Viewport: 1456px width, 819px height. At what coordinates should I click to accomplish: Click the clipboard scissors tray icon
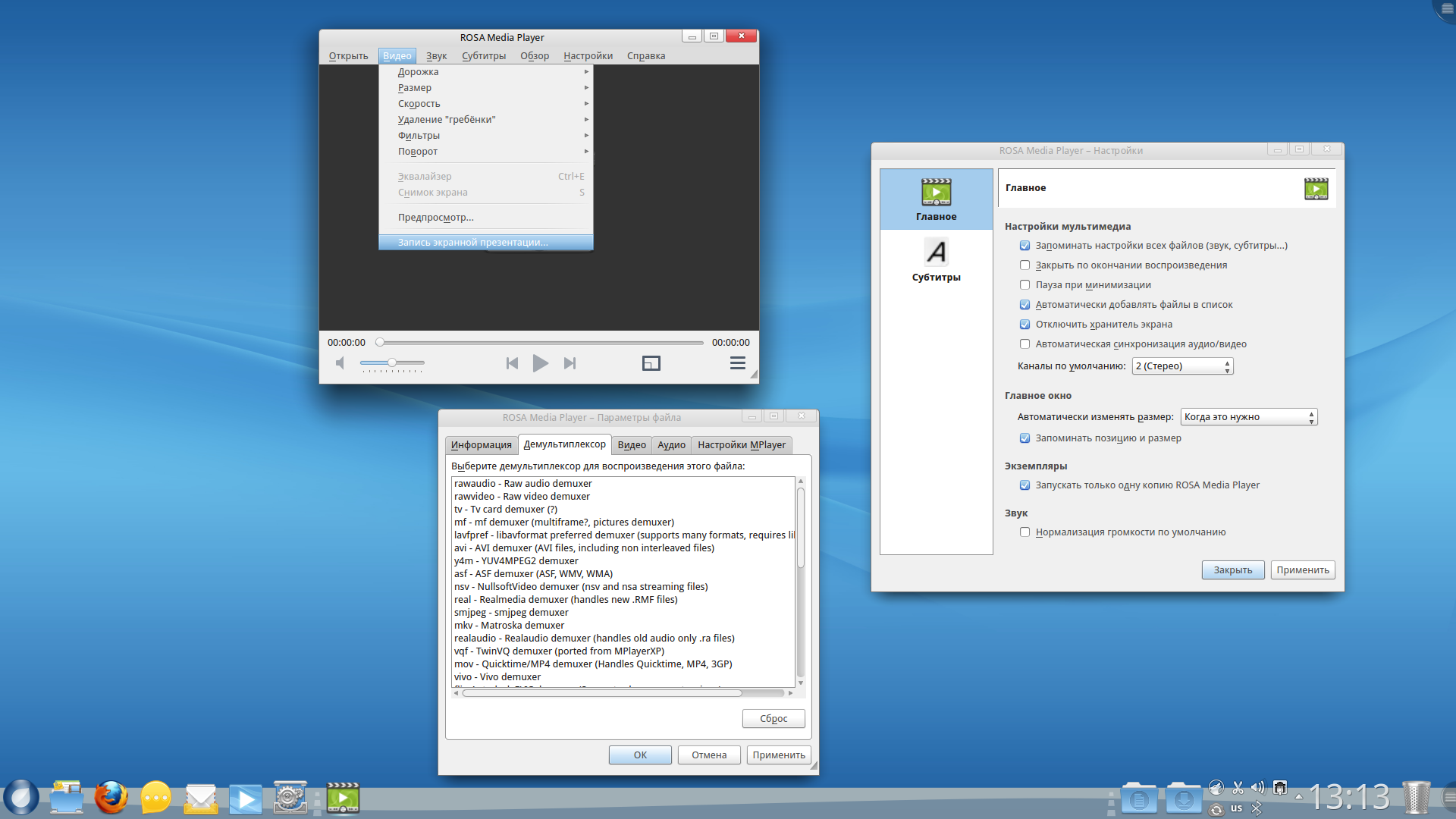coord(1238,788)
